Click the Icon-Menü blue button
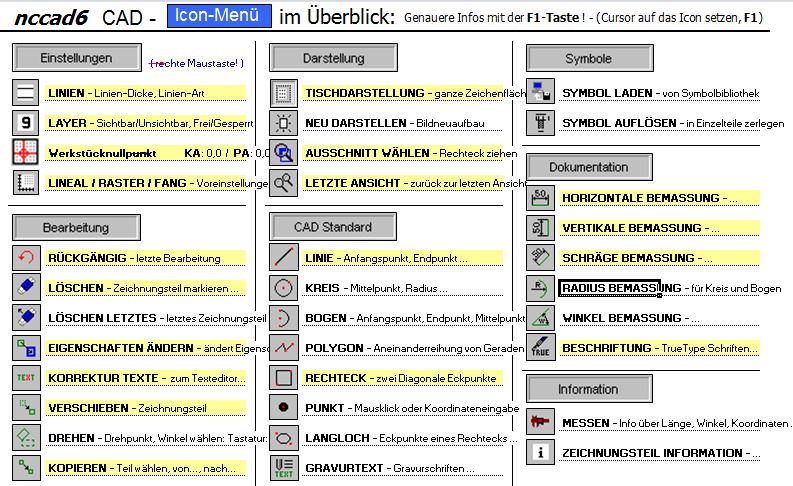Image resolution: width=793 pixels, height=486 pixels. (x=219, y=15)
